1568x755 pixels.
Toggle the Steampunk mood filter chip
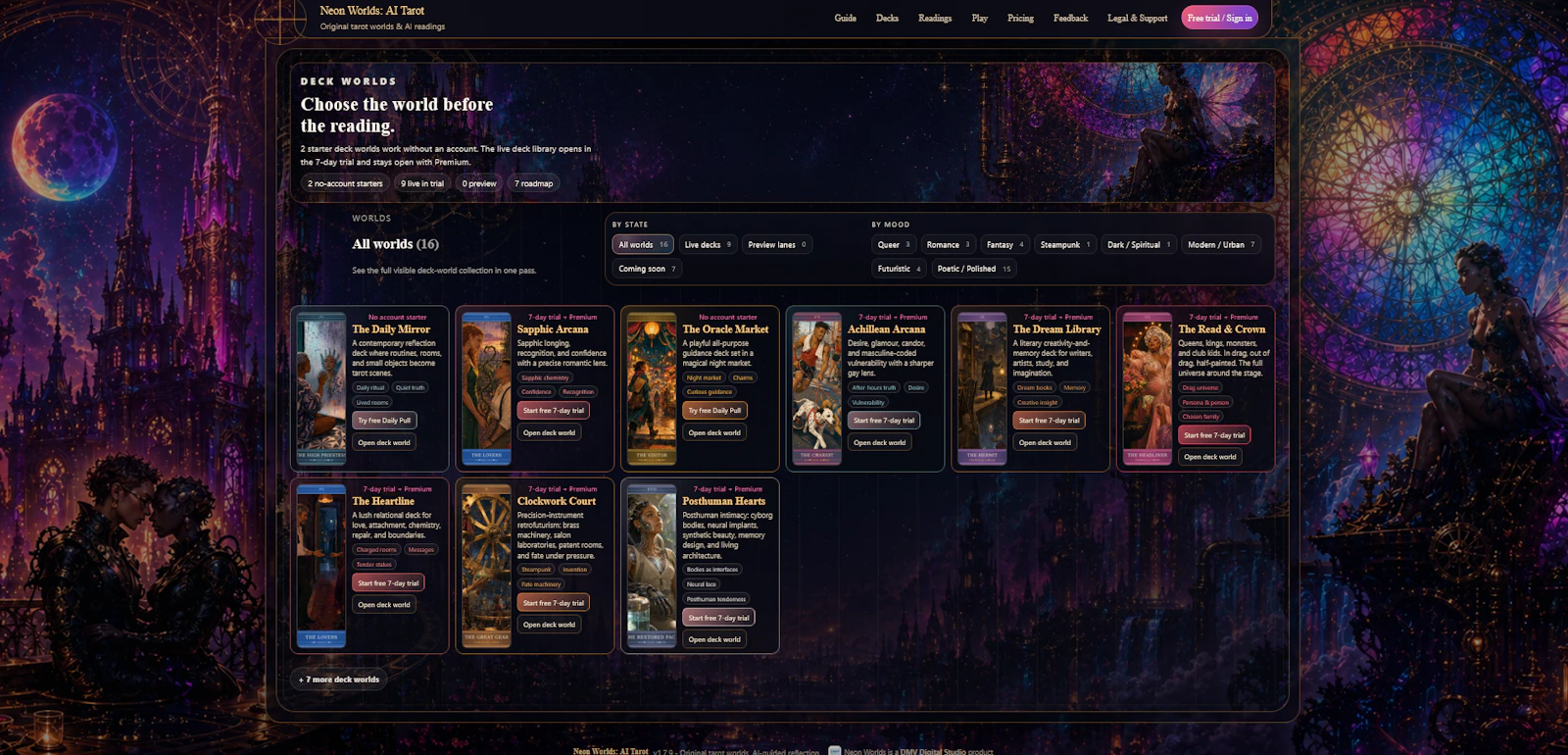pyautogui.click(x=1065, y=244)
